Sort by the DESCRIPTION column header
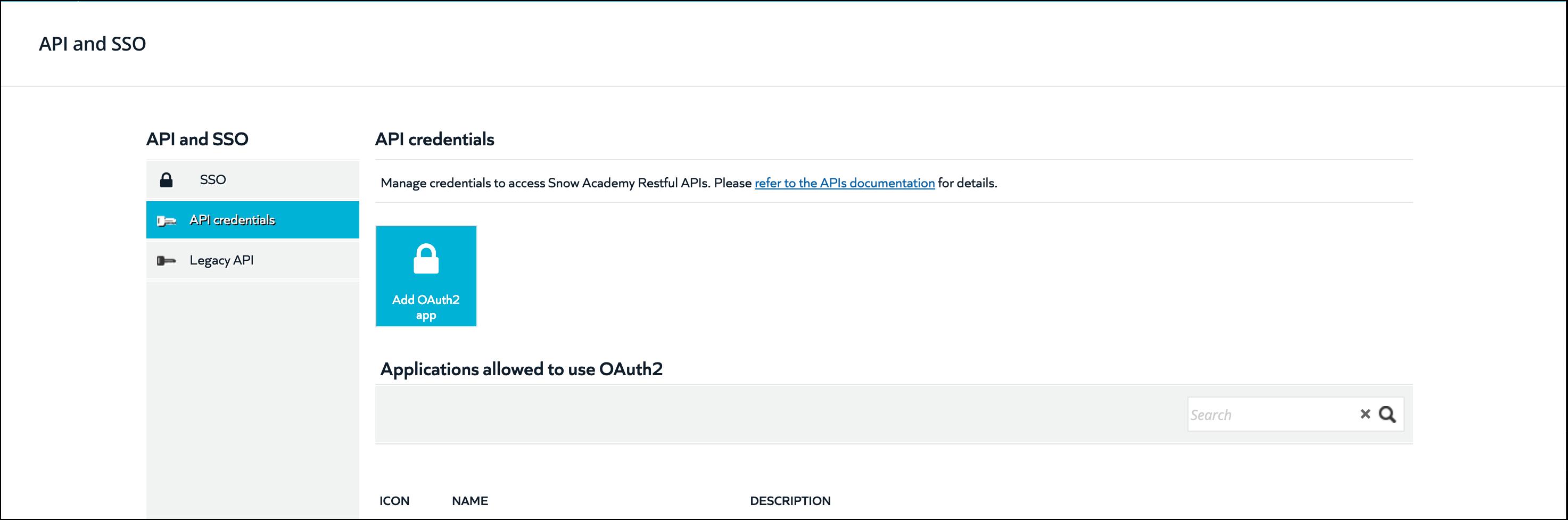Viewport: 1568px width, 520px height. (790, 500)
